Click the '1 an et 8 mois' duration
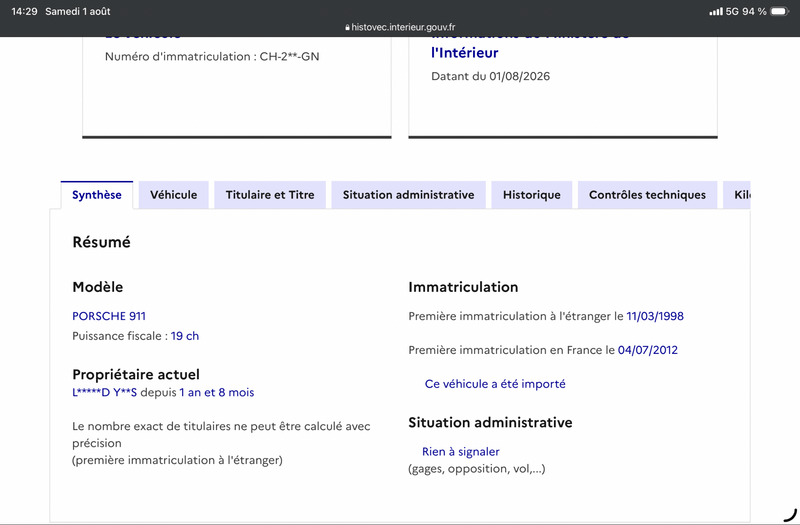This screenshot has height=525, width=800. click(x=216, y=392)
